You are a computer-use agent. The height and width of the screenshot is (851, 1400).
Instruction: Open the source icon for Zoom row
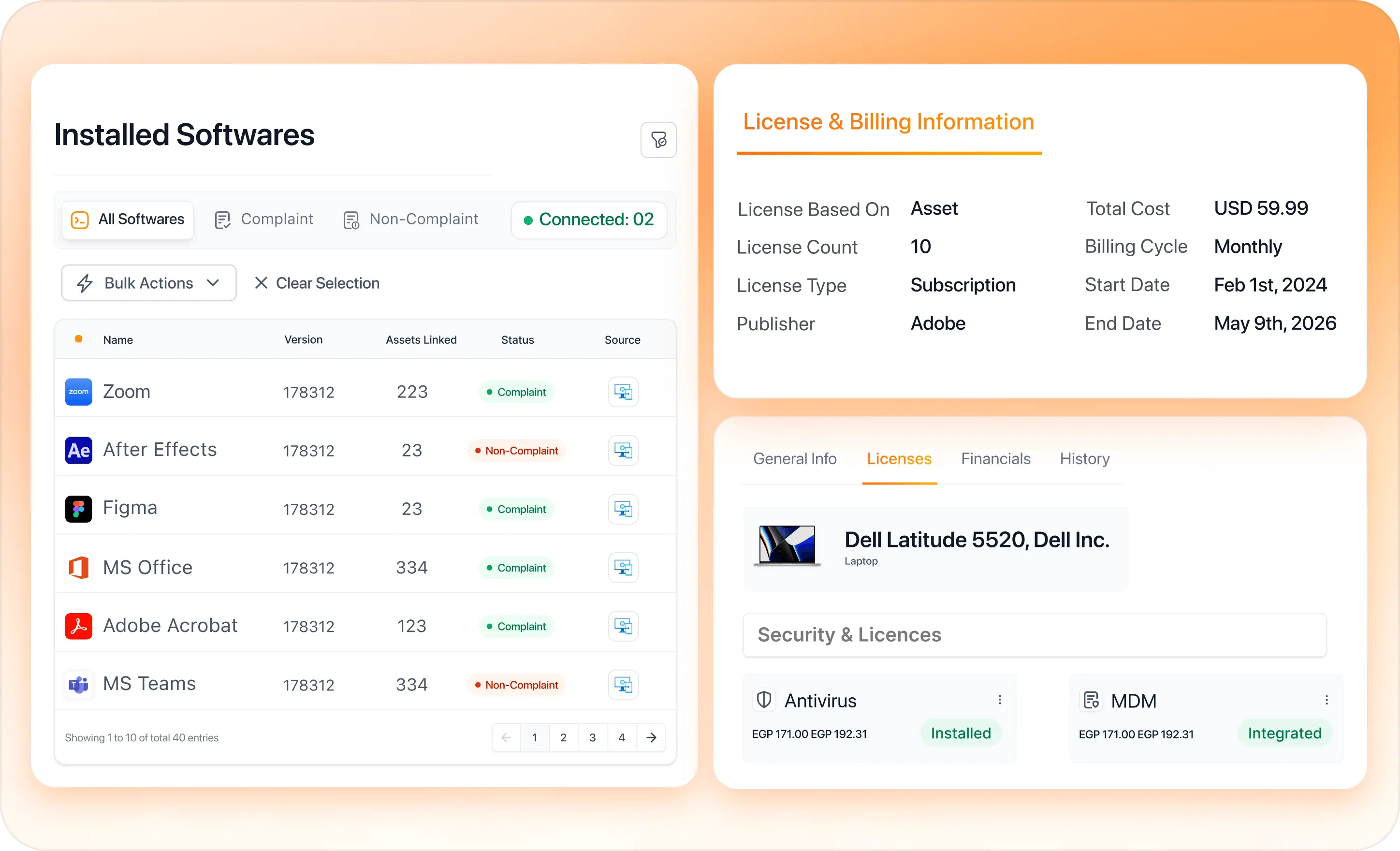click(x=623, y=392)
